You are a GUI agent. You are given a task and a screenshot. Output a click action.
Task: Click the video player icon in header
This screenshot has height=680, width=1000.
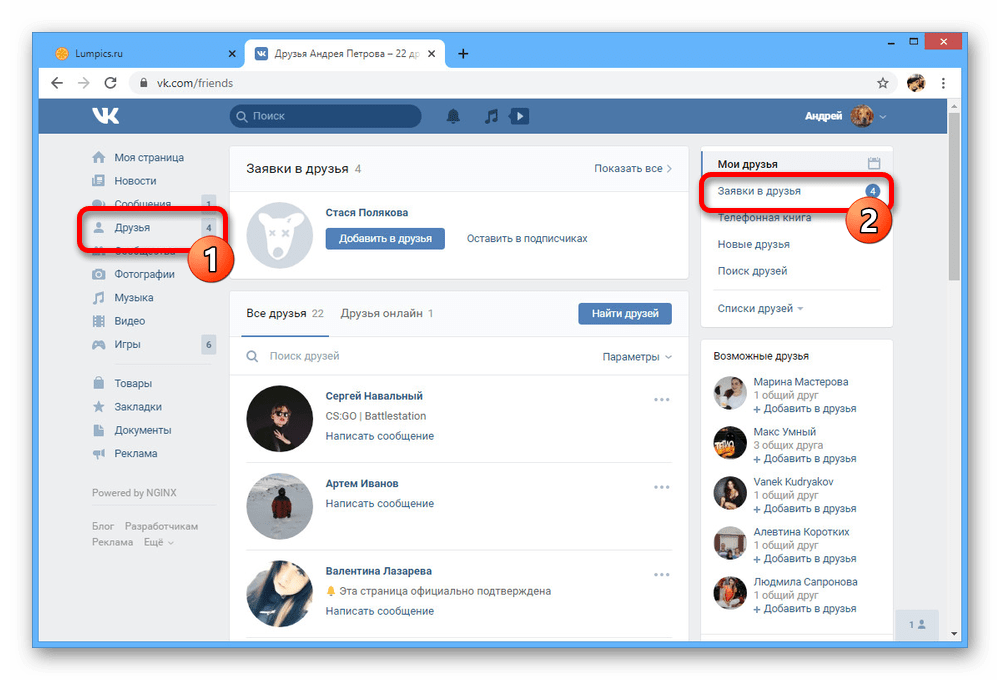click(518, 117)
